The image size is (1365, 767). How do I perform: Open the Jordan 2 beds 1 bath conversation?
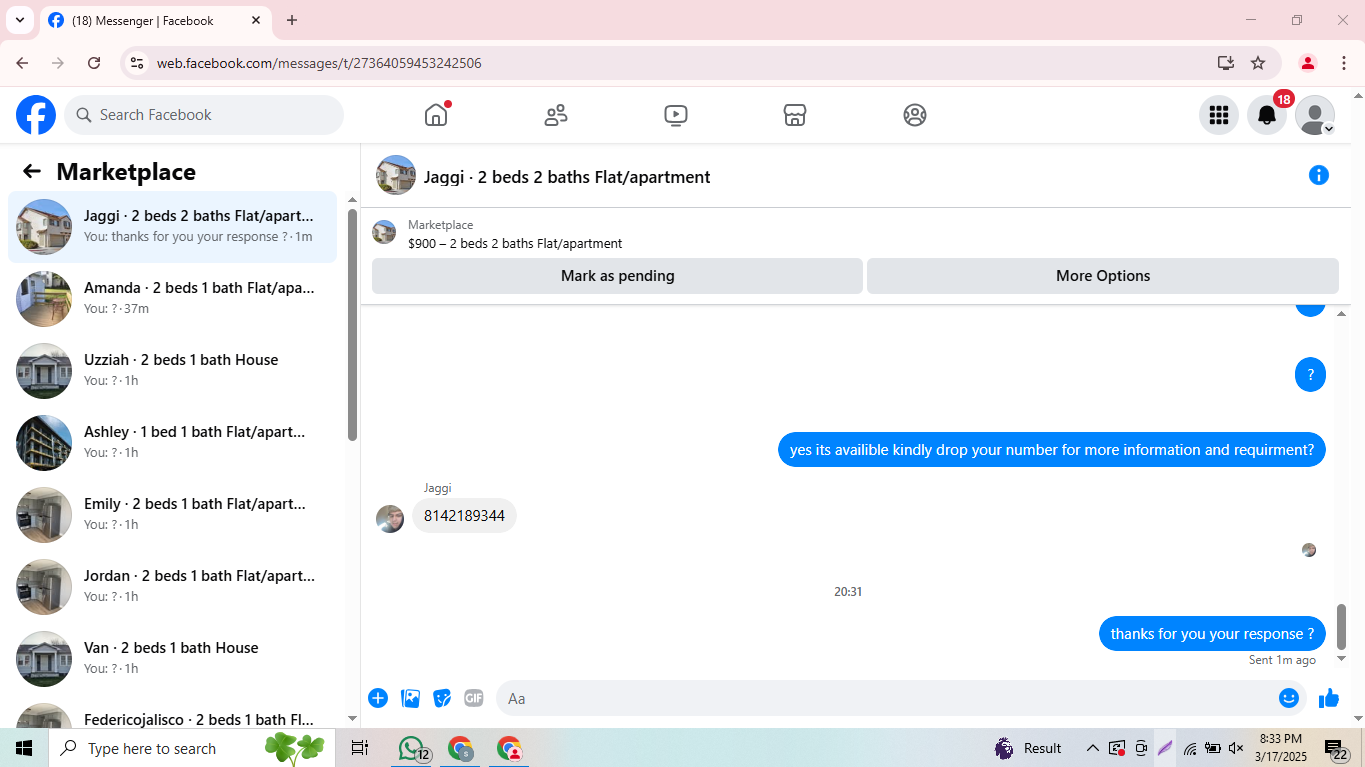[172, 587]
